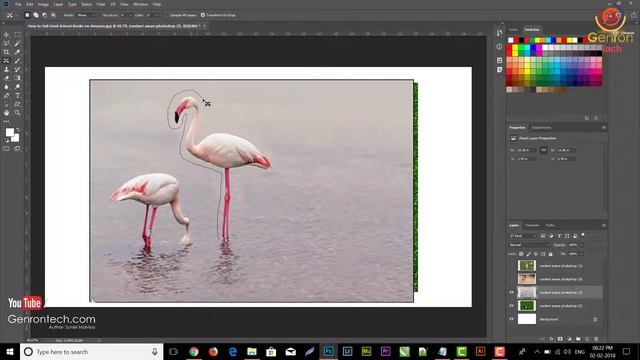This screenshot has height=360, width=640.
Task: Switch to the Adjustments tab
Action: click(541, 128)
